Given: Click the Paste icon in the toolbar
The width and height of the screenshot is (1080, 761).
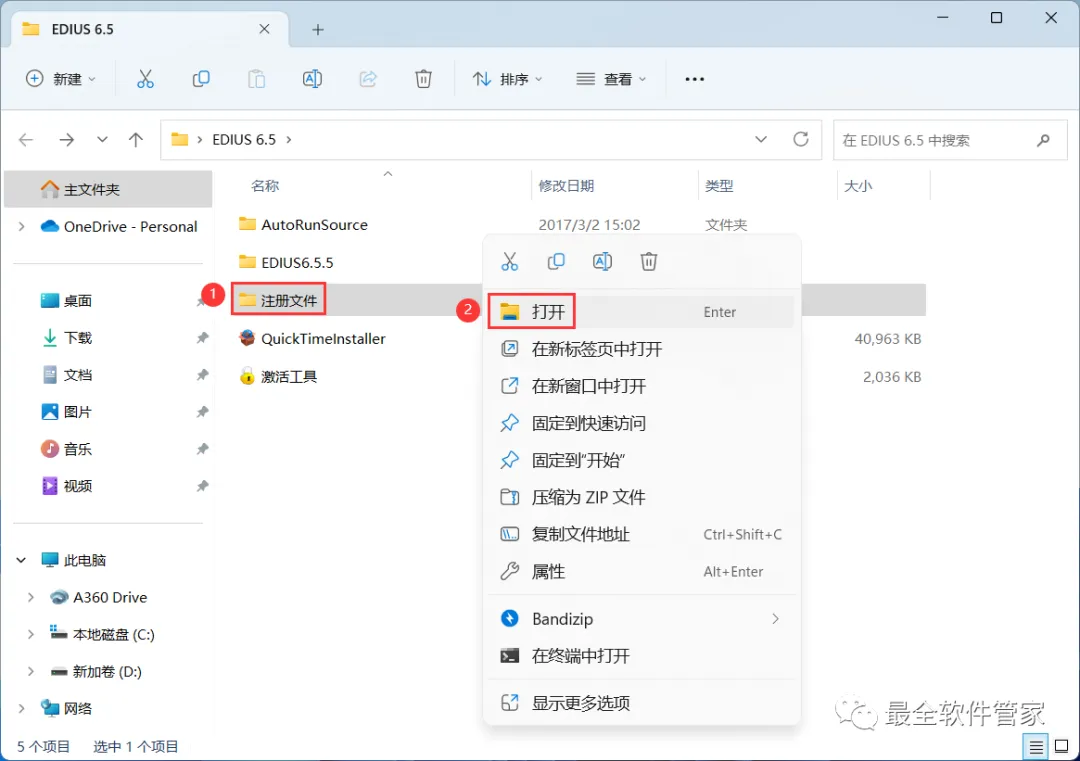Looking at the screenshot, I should 257,79.
